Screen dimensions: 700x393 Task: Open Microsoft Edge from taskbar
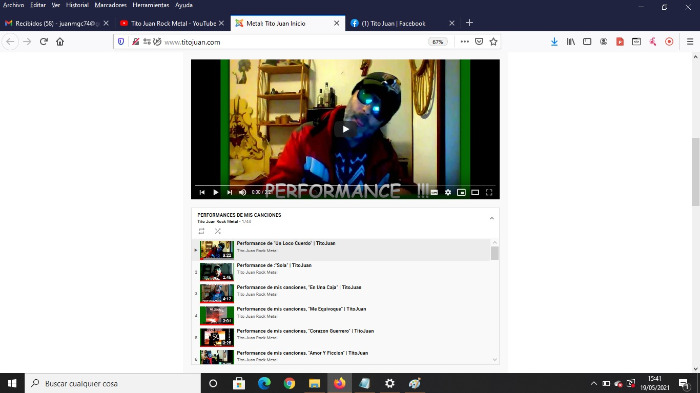[264, 383]
